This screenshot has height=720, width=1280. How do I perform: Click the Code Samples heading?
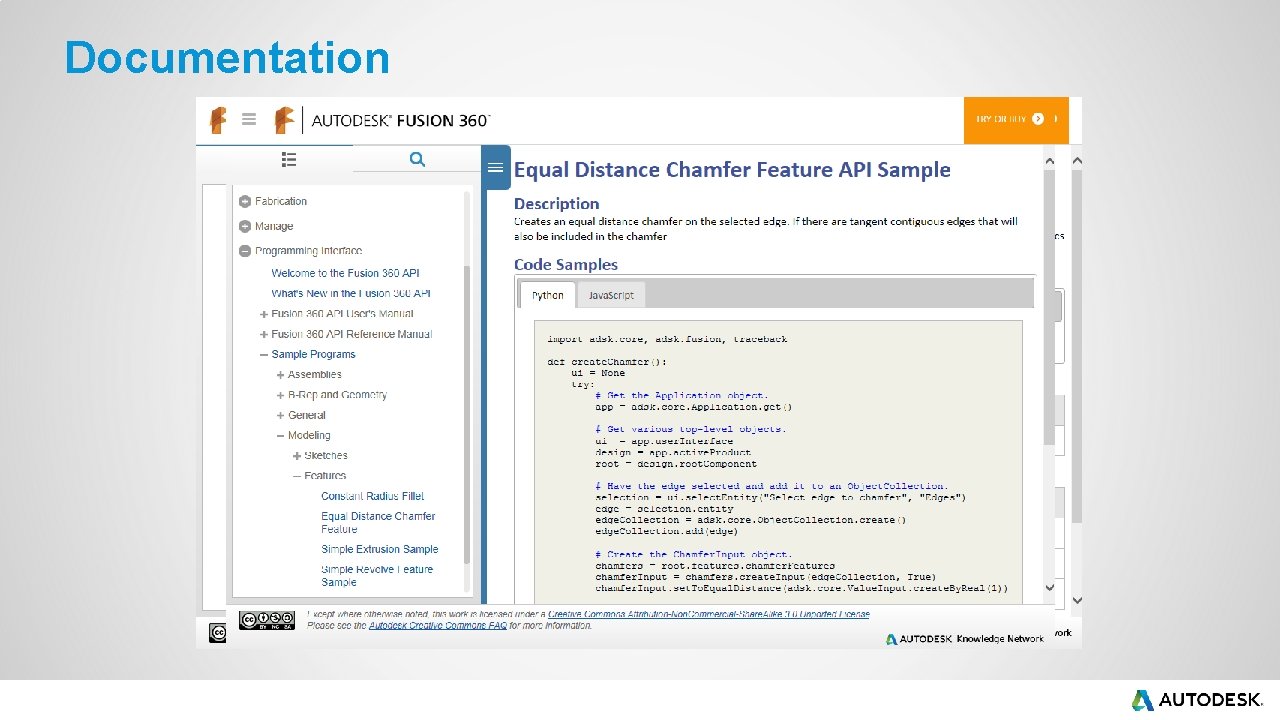click(566, 265)
